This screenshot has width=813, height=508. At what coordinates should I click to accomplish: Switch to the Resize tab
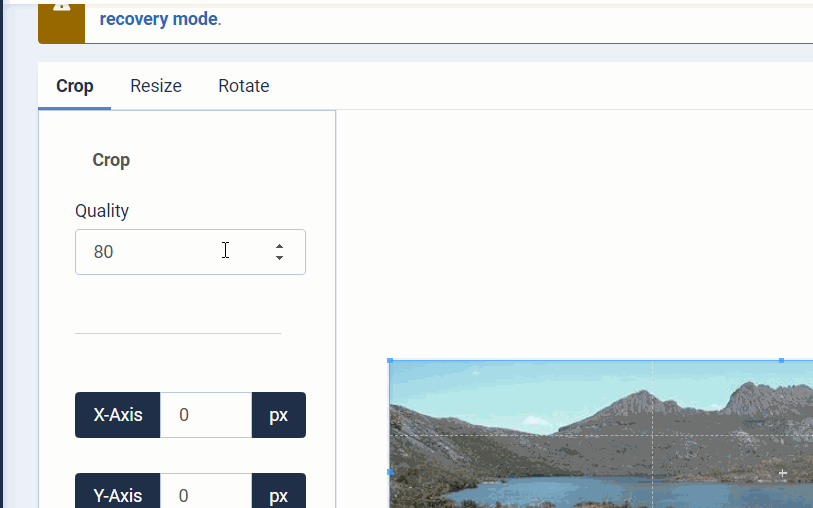point(156,86)
